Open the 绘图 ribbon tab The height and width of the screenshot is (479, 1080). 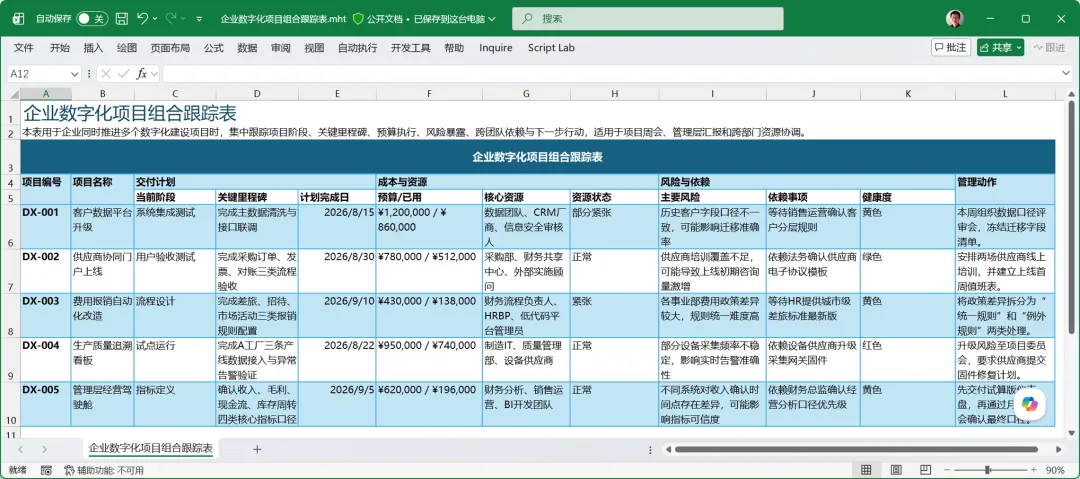coord(127,48)
